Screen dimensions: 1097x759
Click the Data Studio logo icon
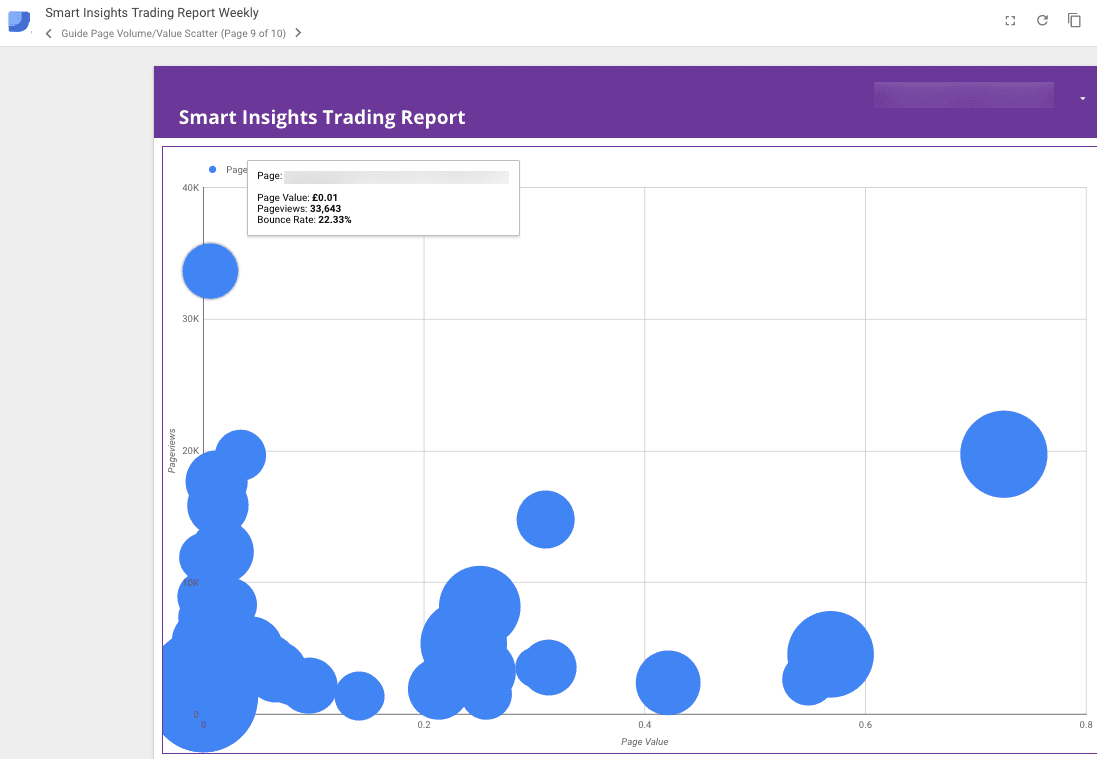tap(20, 21)
